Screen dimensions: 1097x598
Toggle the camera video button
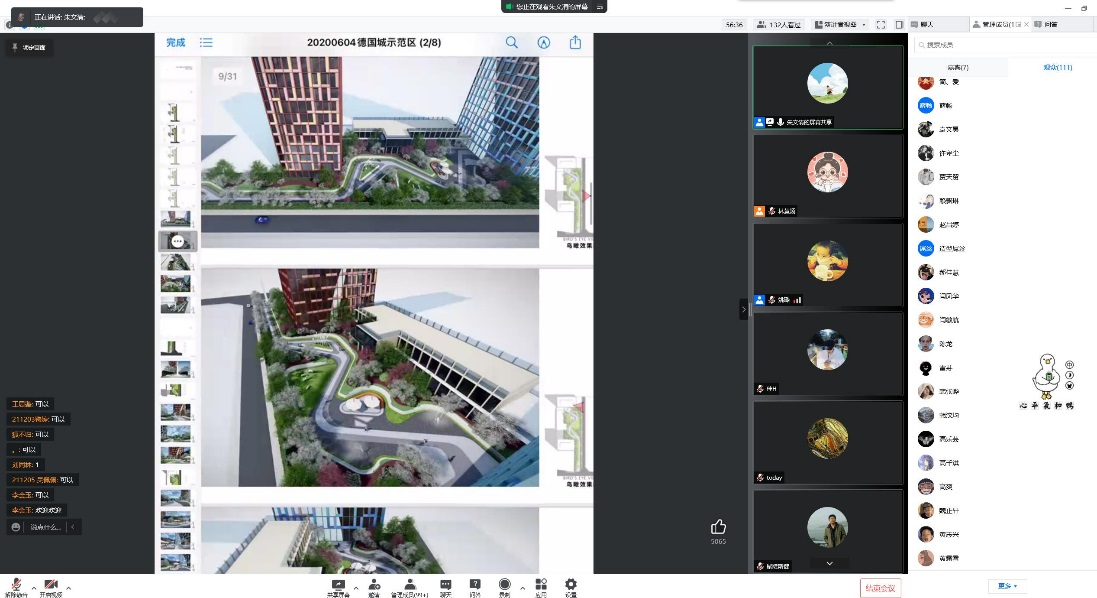[51, 585]
